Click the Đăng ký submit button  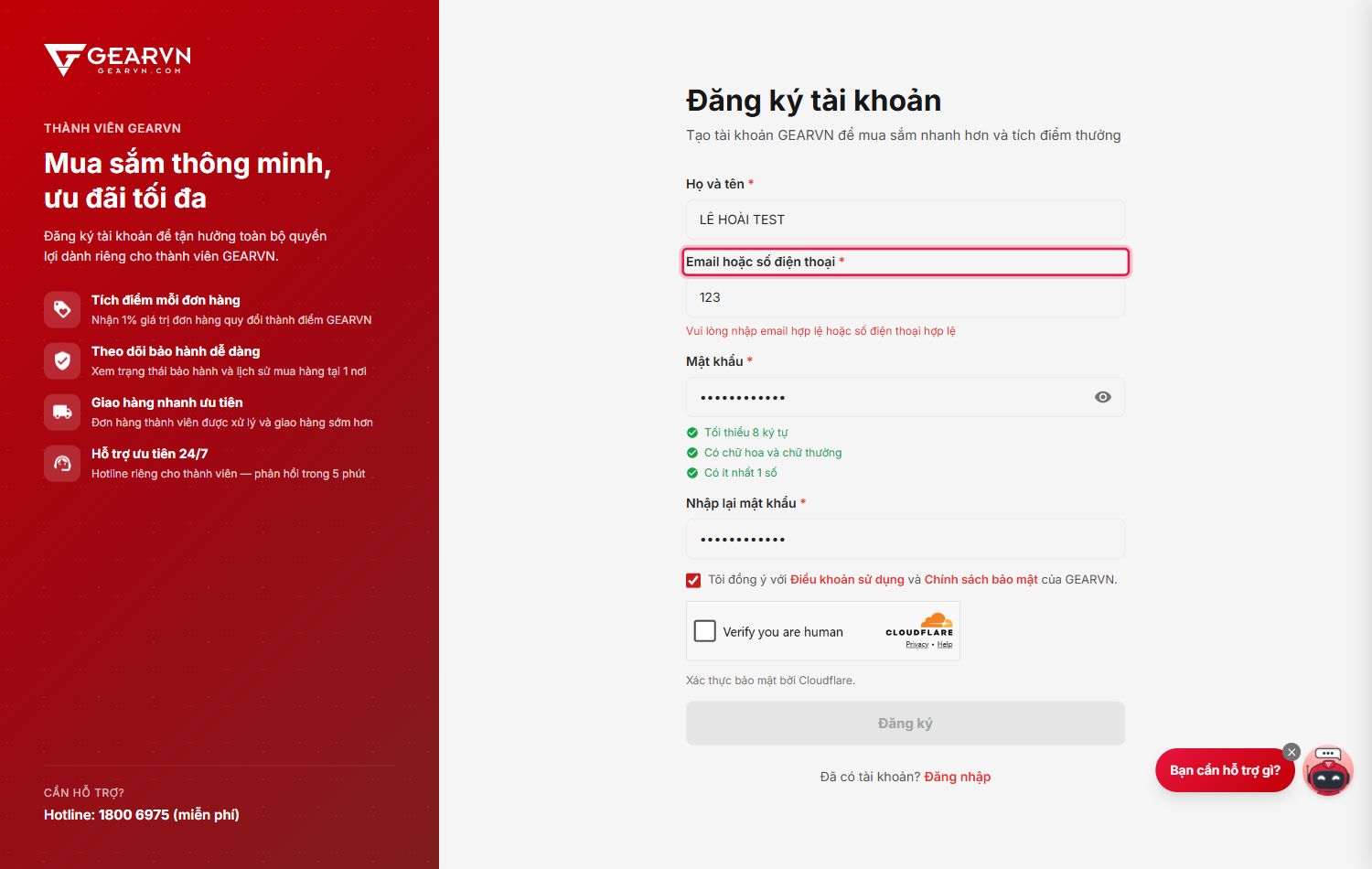point(906,724)
